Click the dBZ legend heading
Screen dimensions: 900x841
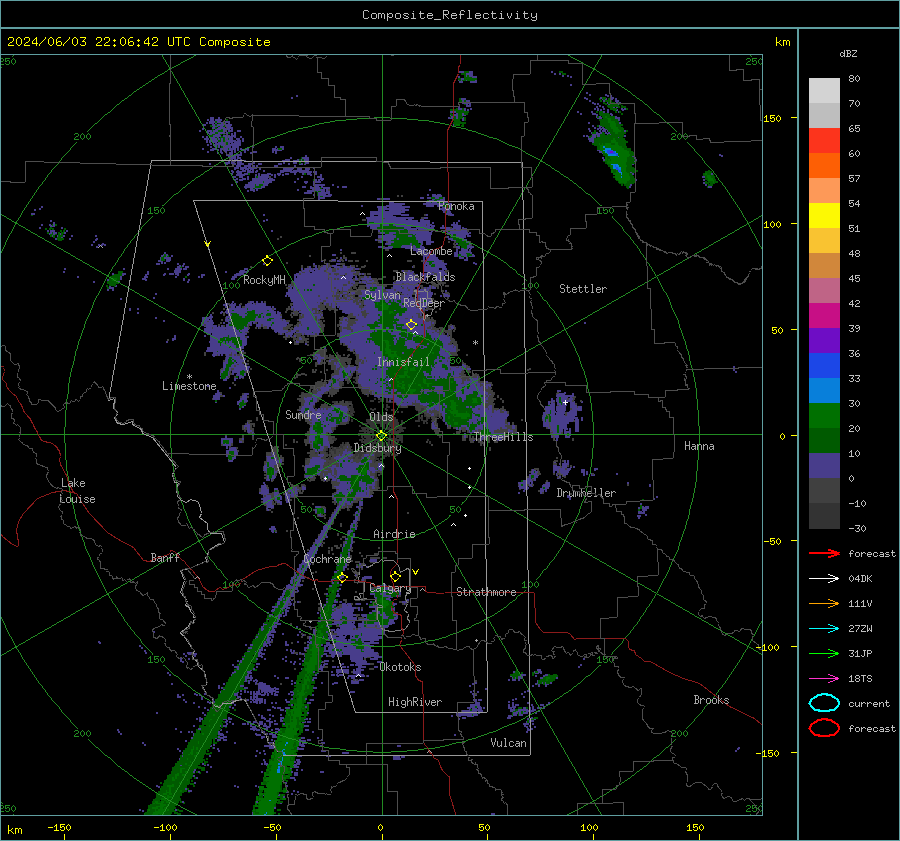pos(848,53)
